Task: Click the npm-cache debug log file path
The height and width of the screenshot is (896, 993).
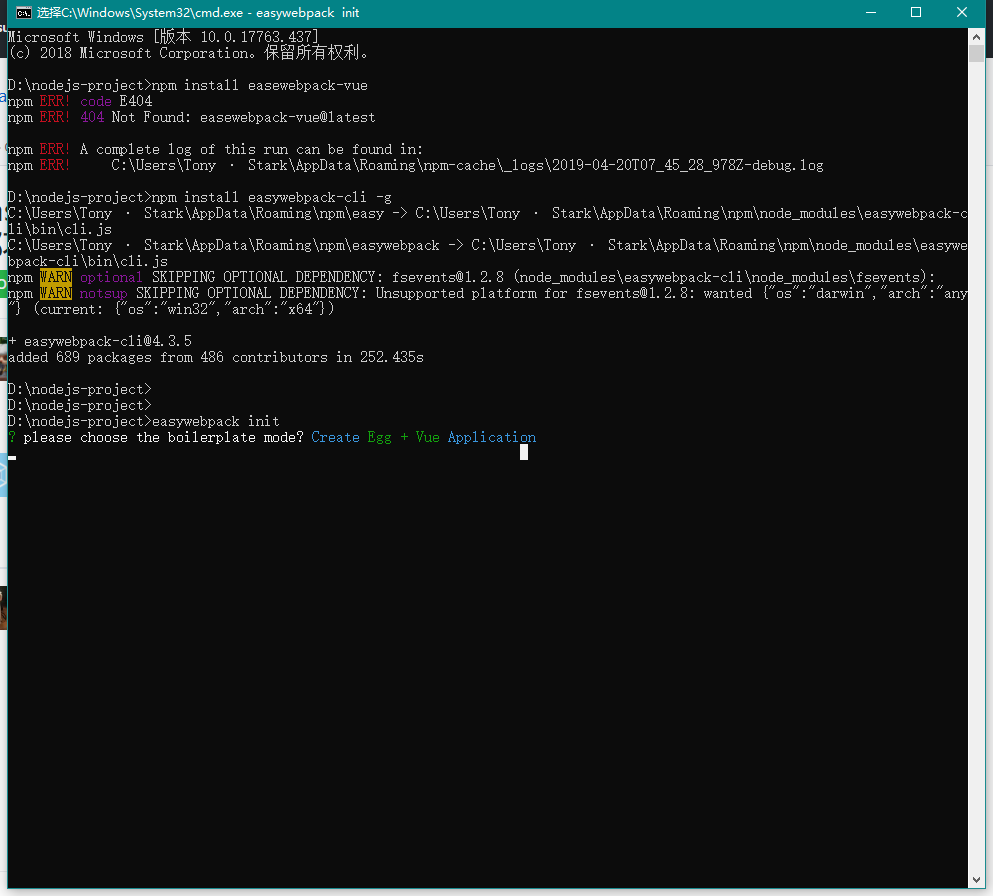Action: click(450, 164)
